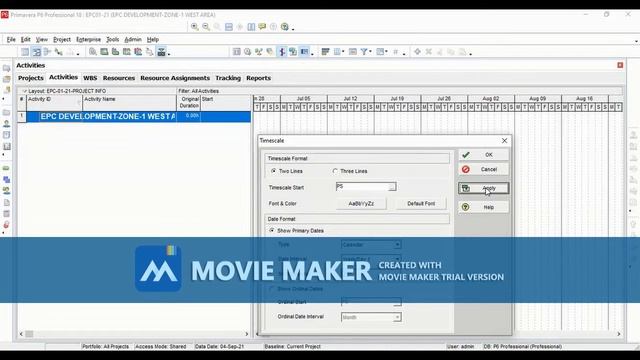Screen dimensions: 640x360
Task: Click the hash symbol toolbar icon
Action: [x=396, y=52]
